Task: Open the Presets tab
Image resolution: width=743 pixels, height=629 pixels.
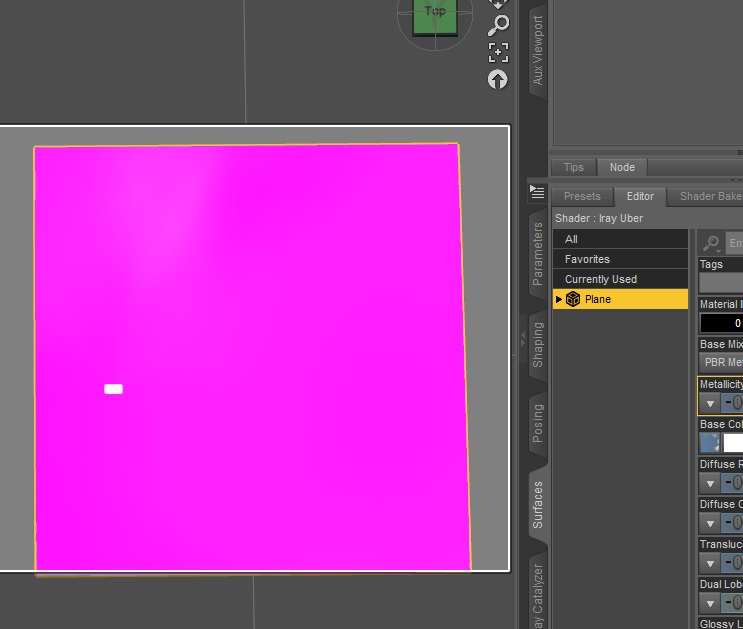Action: coord(582,196)
